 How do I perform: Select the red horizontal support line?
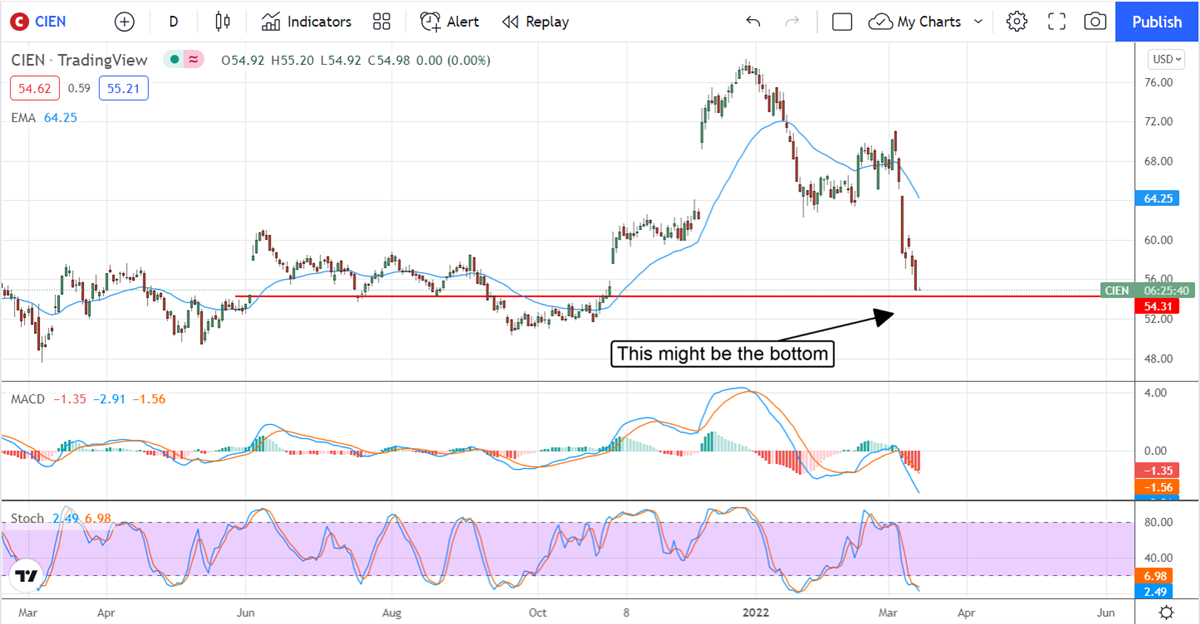(x=400, y=297)
